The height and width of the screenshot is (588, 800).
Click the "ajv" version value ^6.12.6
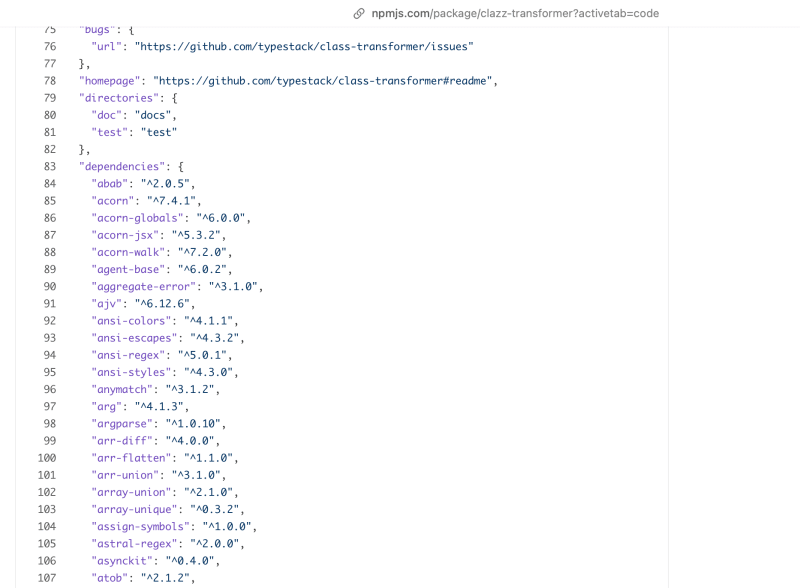[162, 304]
